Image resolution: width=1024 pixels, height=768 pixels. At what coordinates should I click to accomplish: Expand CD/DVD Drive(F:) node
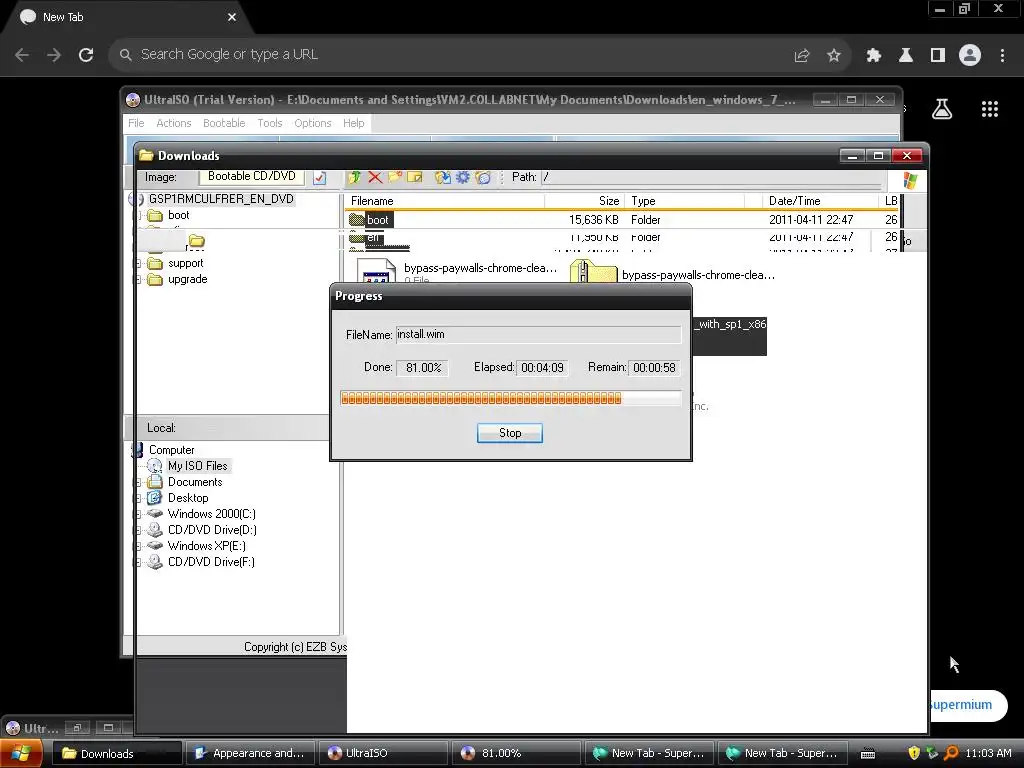(138, 562)
